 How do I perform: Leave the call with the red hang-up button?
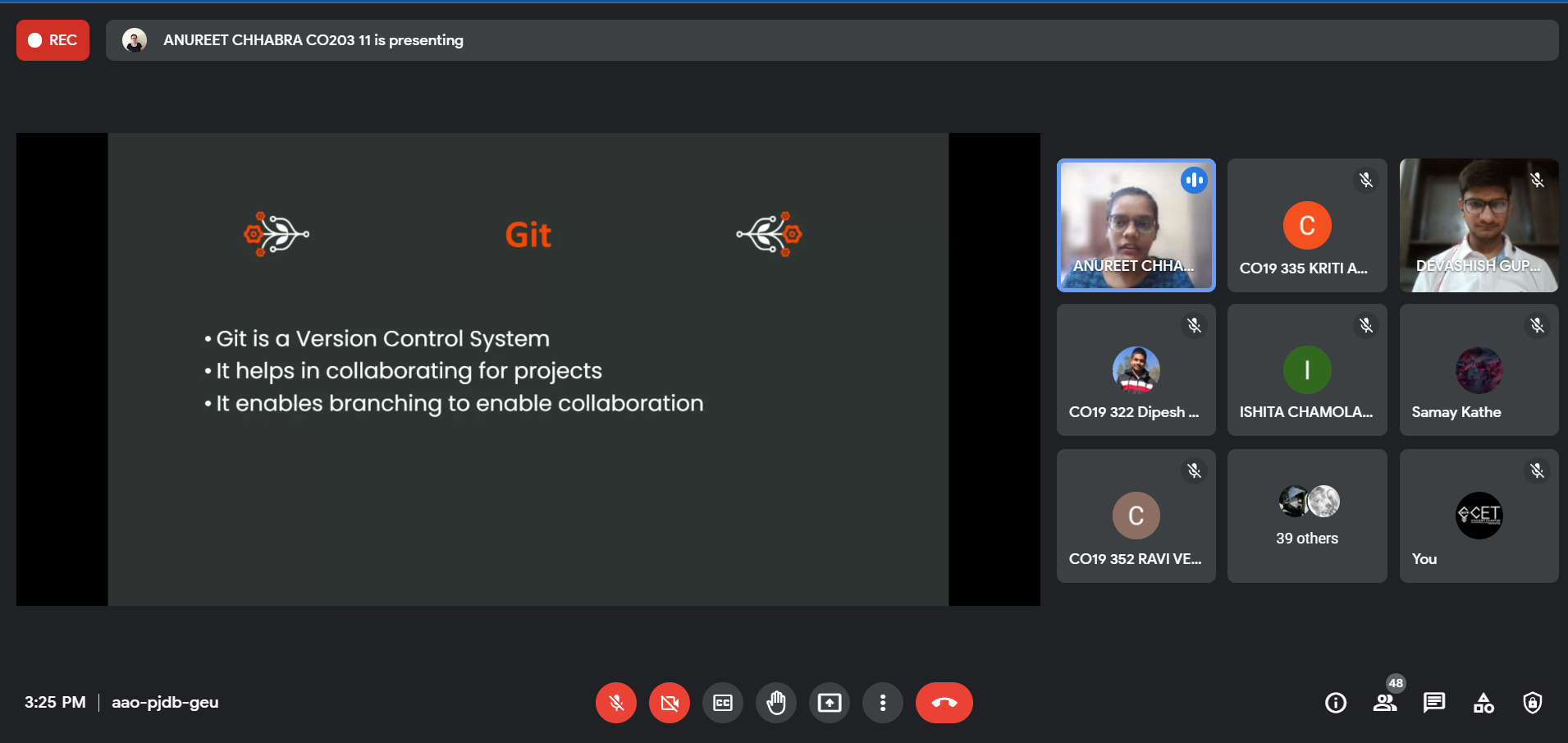[x=944, y=703]
